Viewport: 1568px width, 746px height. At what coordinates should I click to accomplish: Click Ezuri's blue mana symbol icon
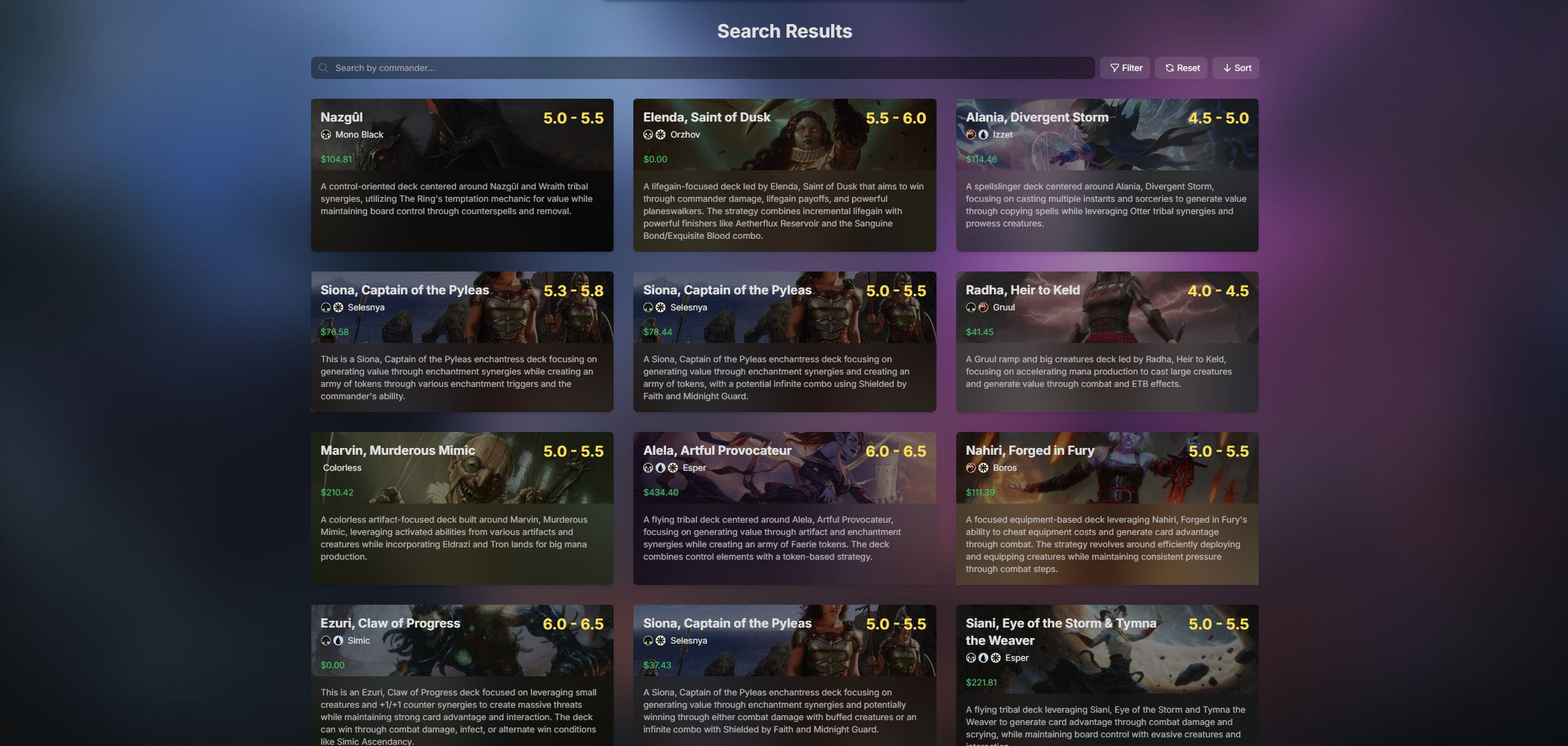[x=338, y=640]
